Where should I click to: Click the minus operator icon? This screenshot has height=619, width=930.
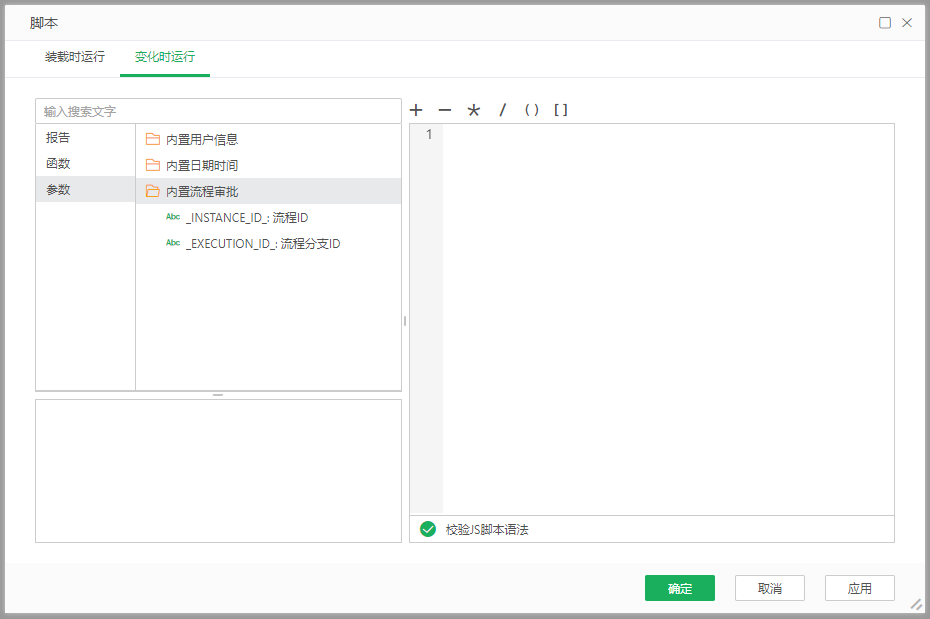click(x=444, y=110)
